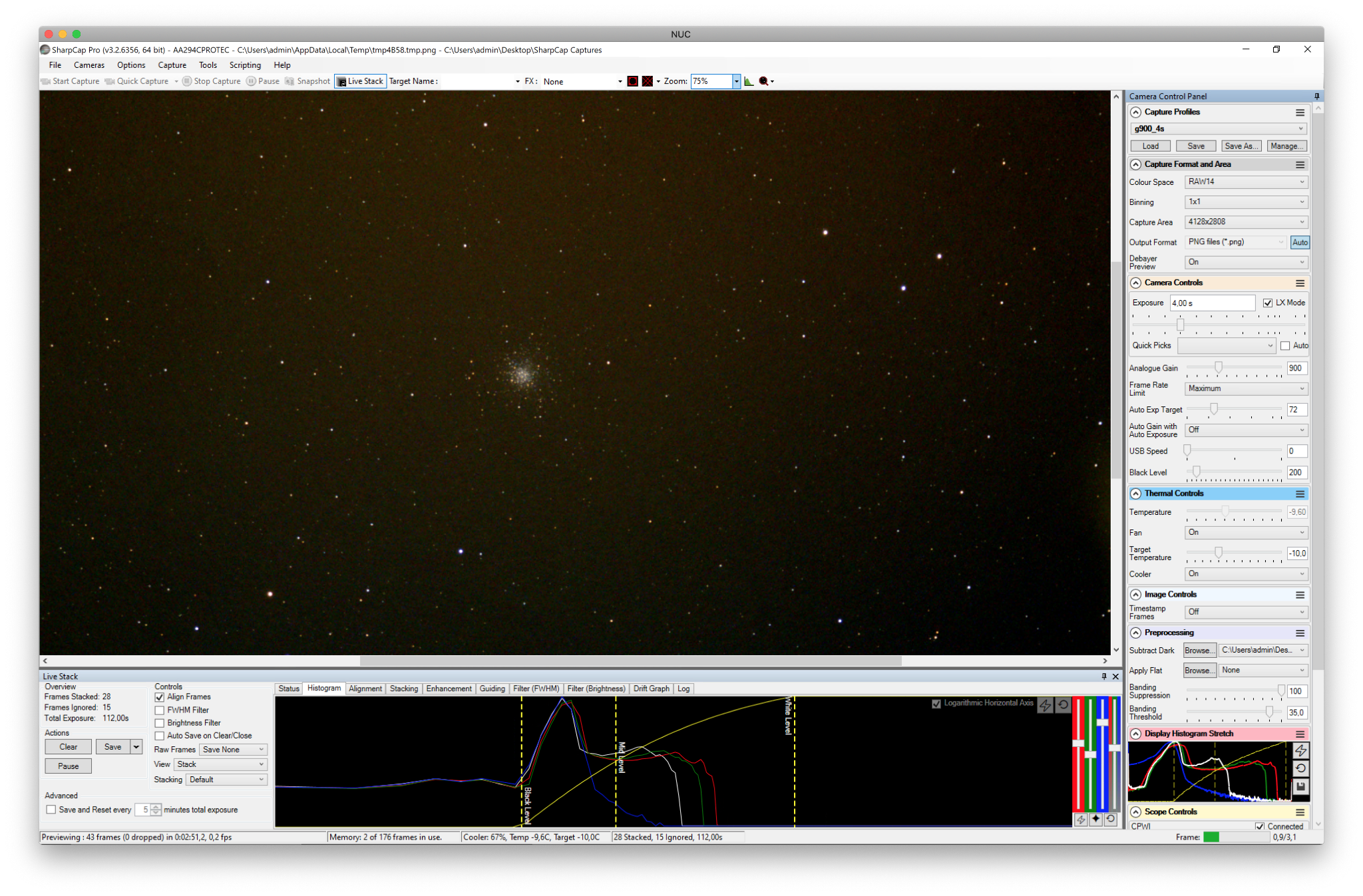The height and width of the screenshot is (896, 1363).
Task: Enable the Quick Picks Auto checkbox
Action: point(1285,346)
